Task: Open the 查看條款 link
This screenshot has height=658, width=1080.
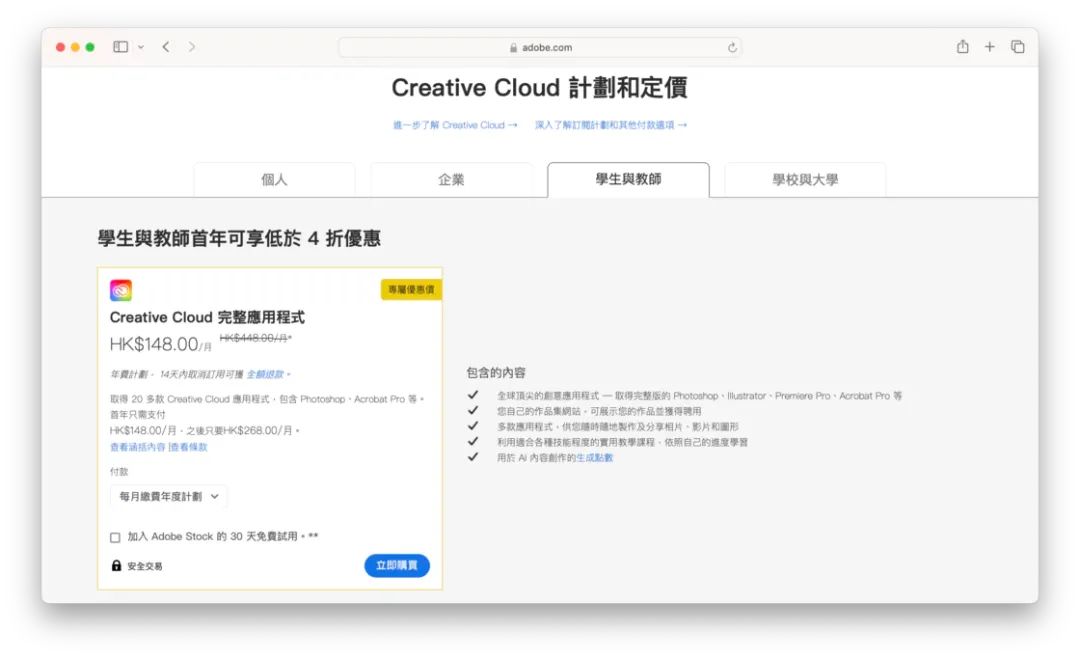Action: click(x=189, y=447)
